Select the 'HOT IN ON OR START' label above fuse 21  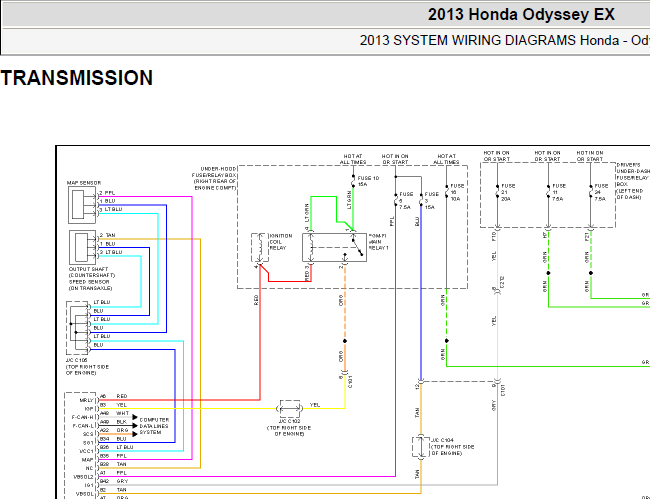click(496, 156)
